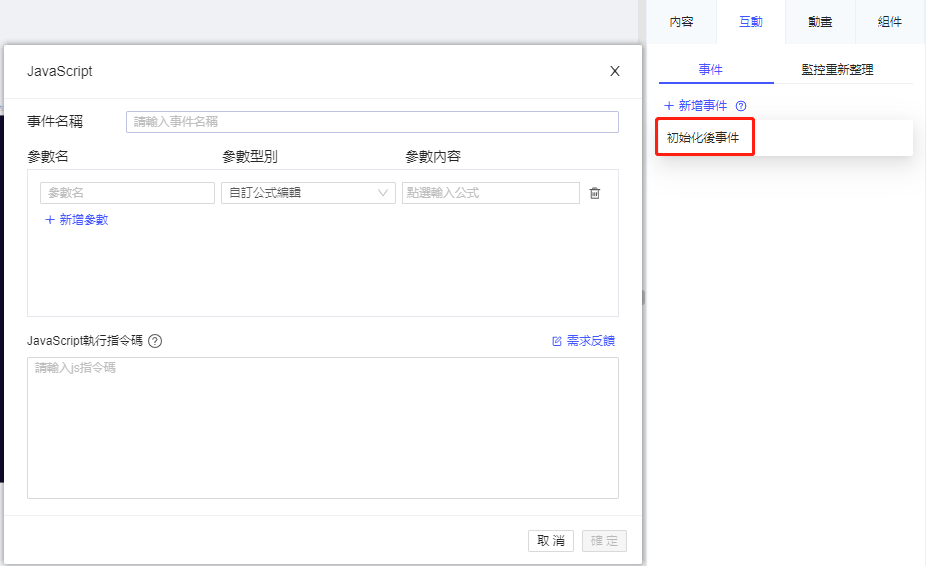Click the 需求反饋 feedback link

point(583,341)
